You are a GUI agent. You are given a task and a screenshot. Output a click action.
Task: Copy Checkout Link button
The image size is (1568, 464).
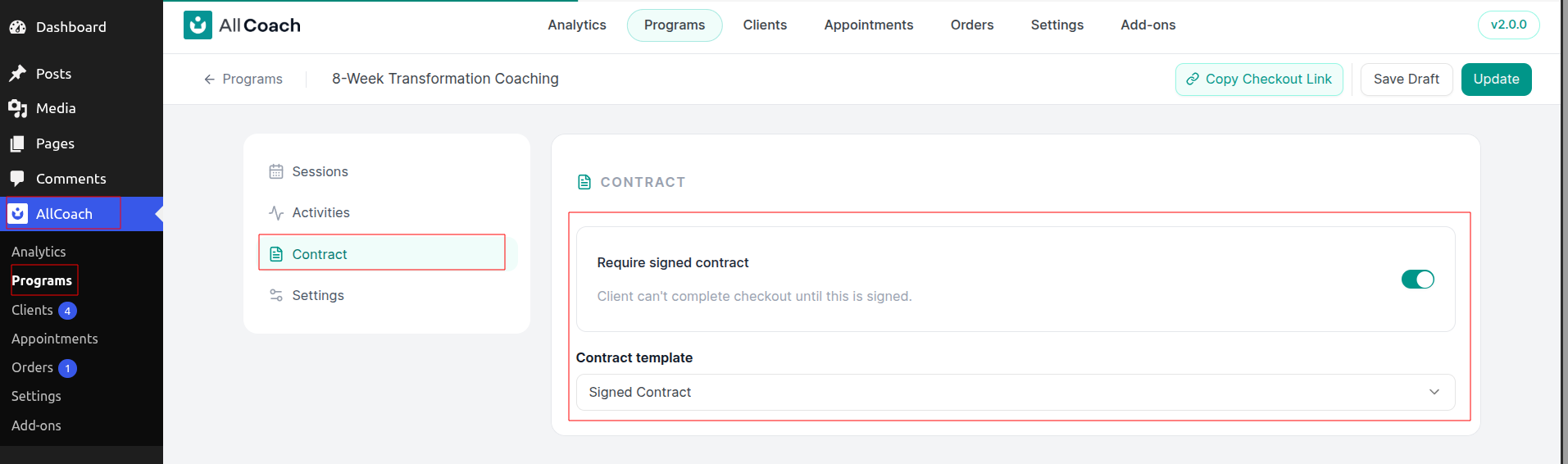[1259, 80]
